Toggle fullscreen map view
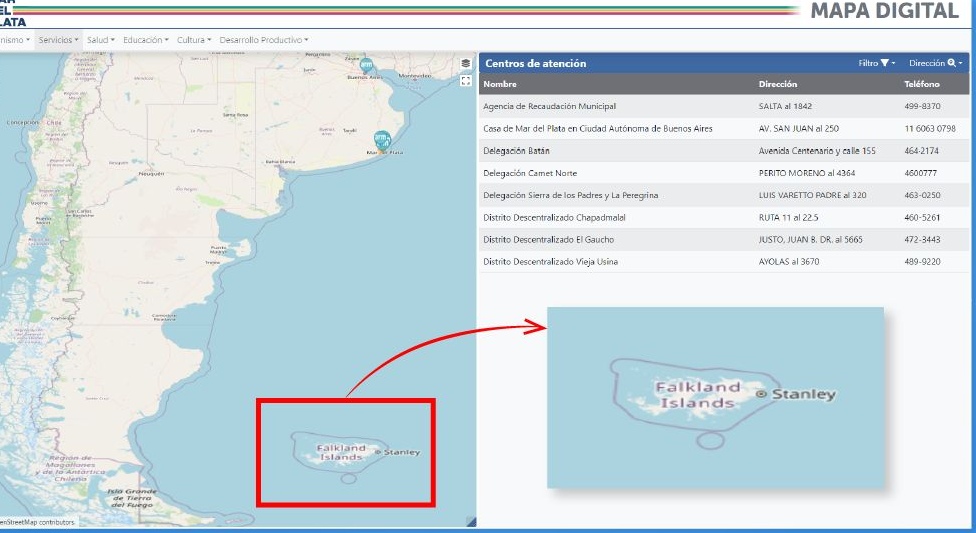The height and width of the screenshot is (533, 976). pos(465,81)
